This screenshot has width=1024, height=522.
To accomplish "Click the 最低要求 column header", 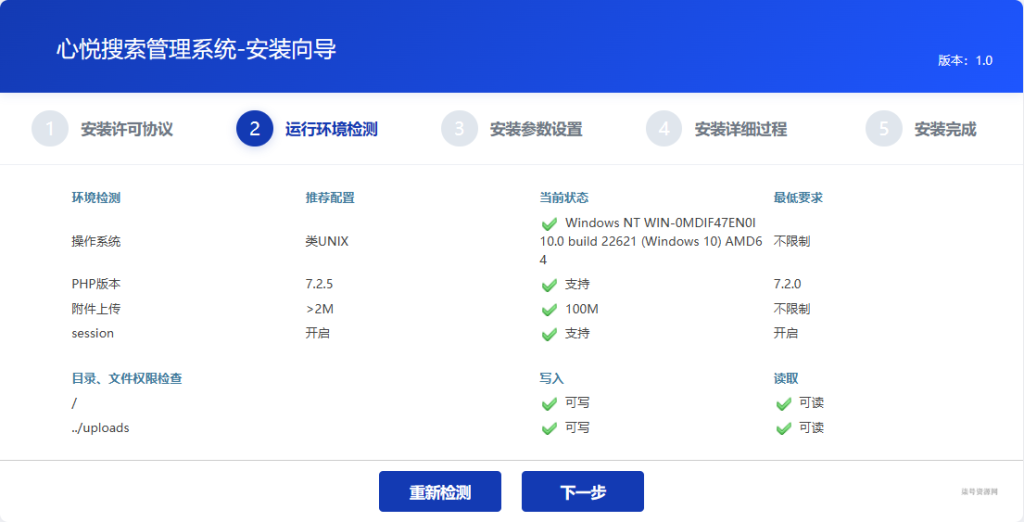I will 798,198.
